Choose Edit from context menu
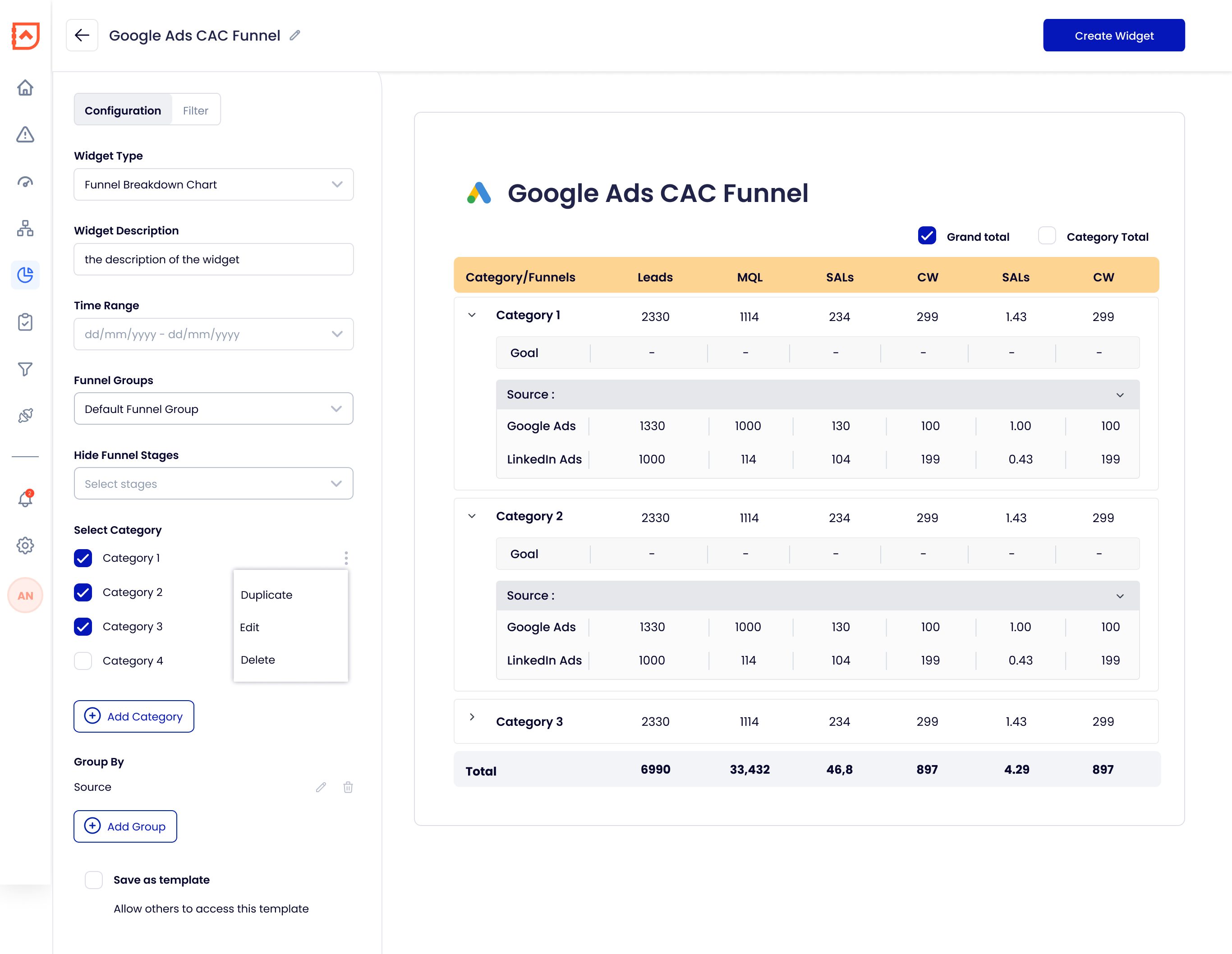1232x954 pixels. tap(249, 627)
